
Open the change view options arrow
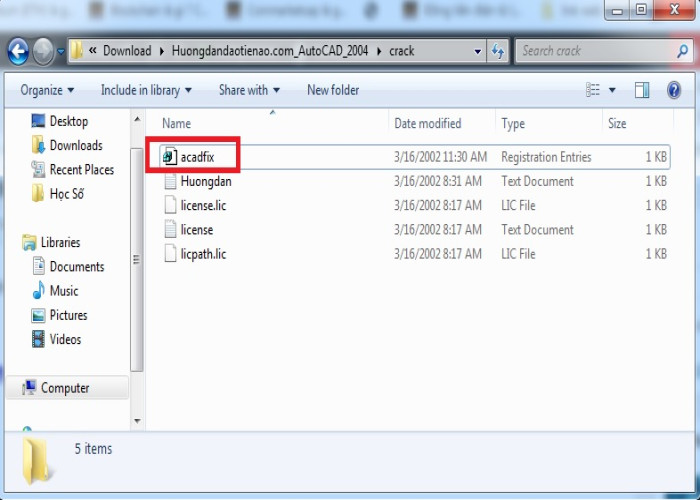click(x=612, y=90)
